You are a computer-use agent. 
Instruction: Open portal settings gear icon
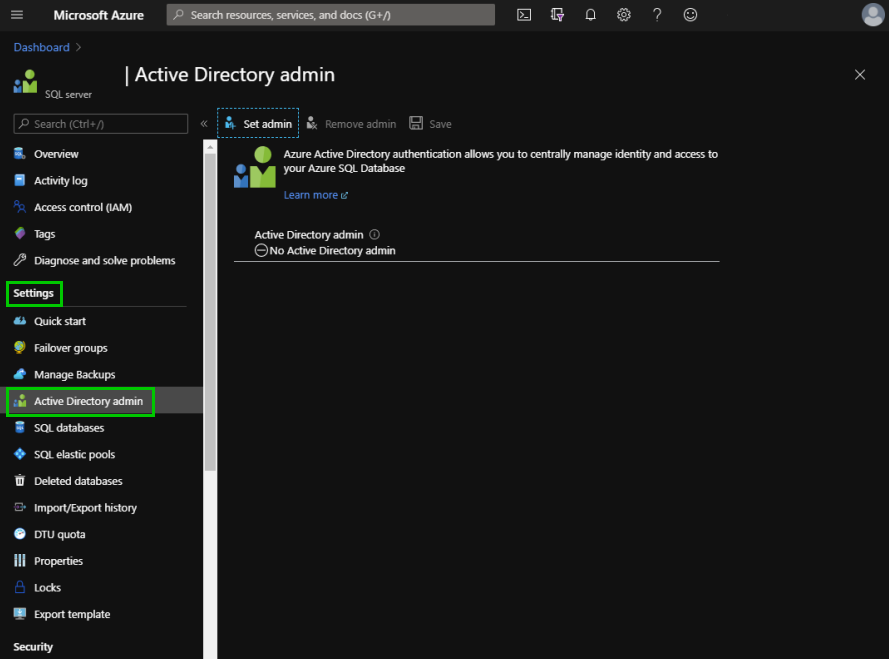click(624, 15)
